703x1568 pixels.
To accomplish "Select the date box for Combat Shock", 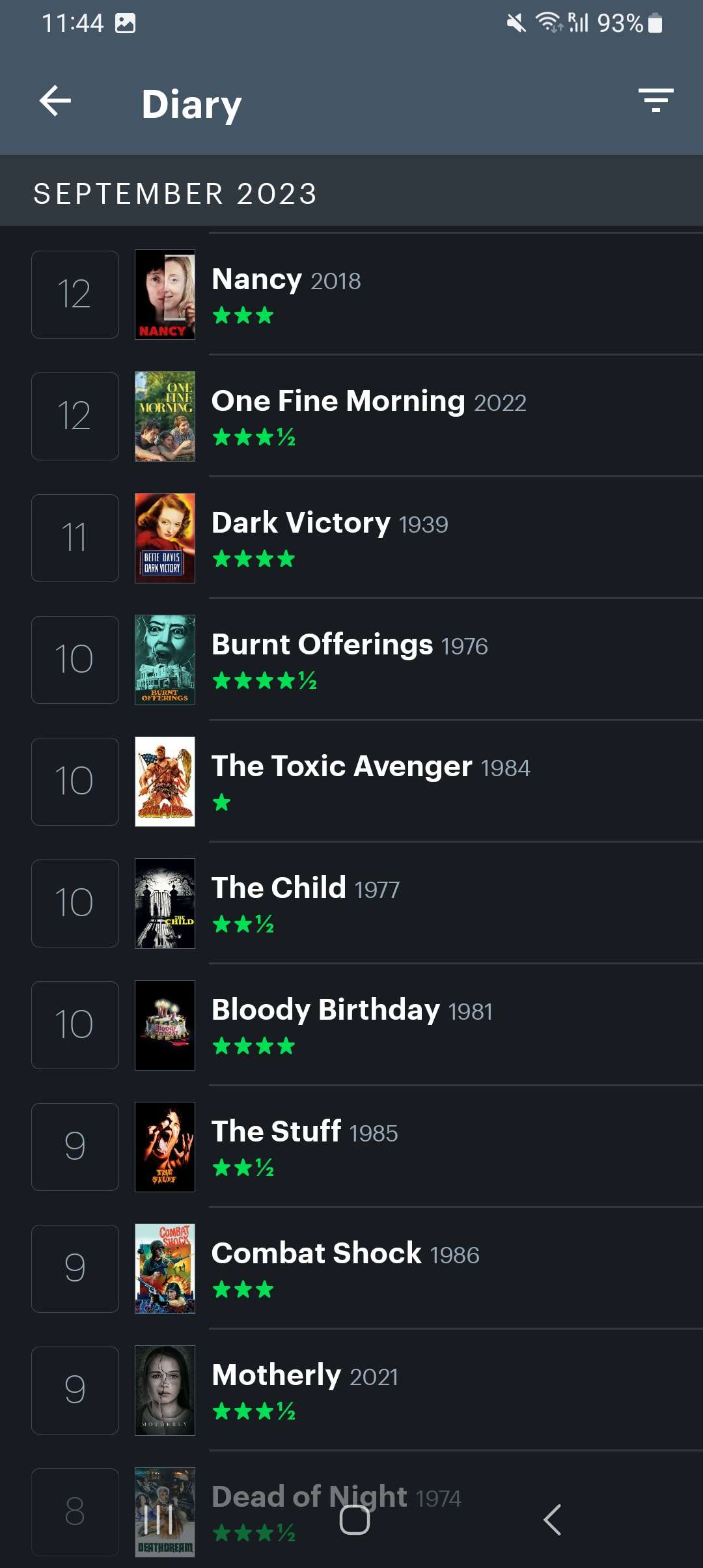I will 74,1268.
